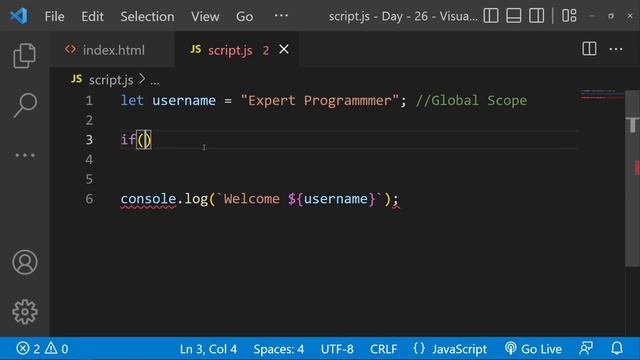Open editor More Actions ellipsis

click(616, 49)
